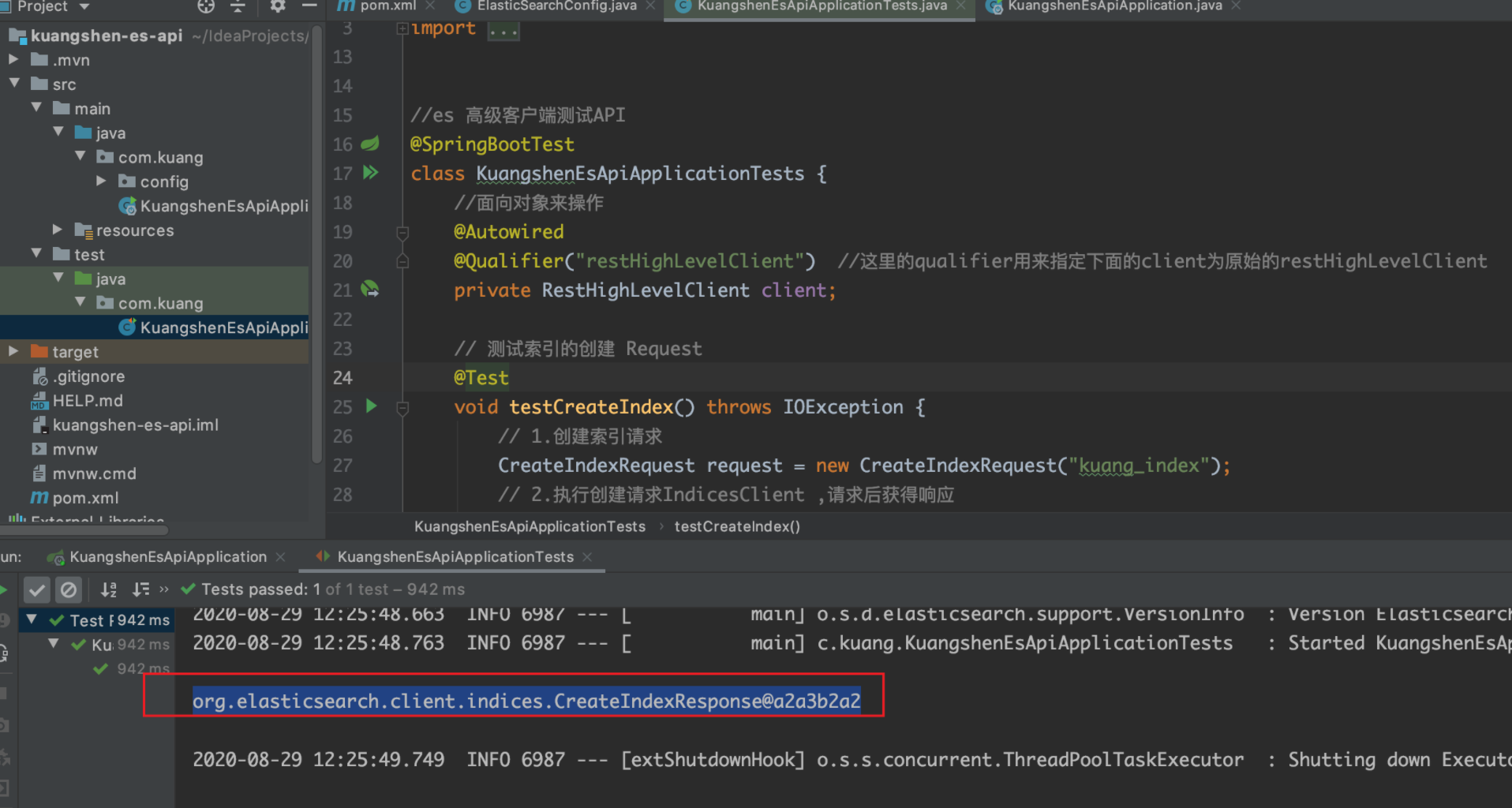Screen dimensions: 1512x808
Task: Click IOException in method signature
Action: pos(843,407)
